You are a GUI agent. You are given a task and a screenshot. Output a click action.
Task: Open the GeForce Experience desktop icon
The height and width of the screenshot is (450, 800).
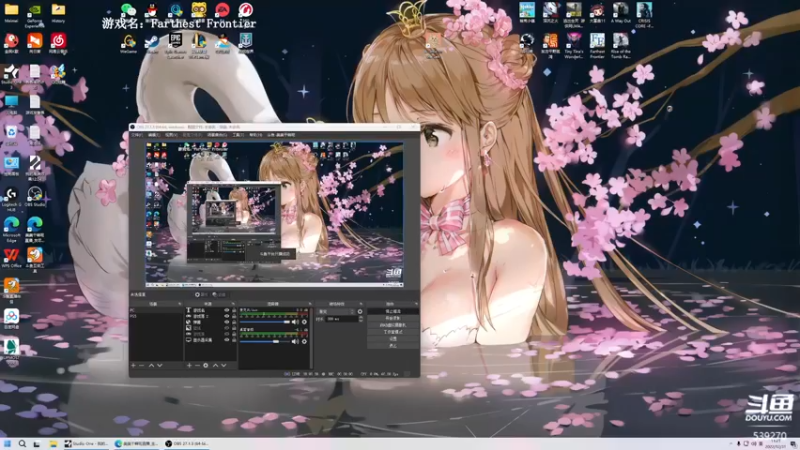pyautogui.click(x=34, y=14)
